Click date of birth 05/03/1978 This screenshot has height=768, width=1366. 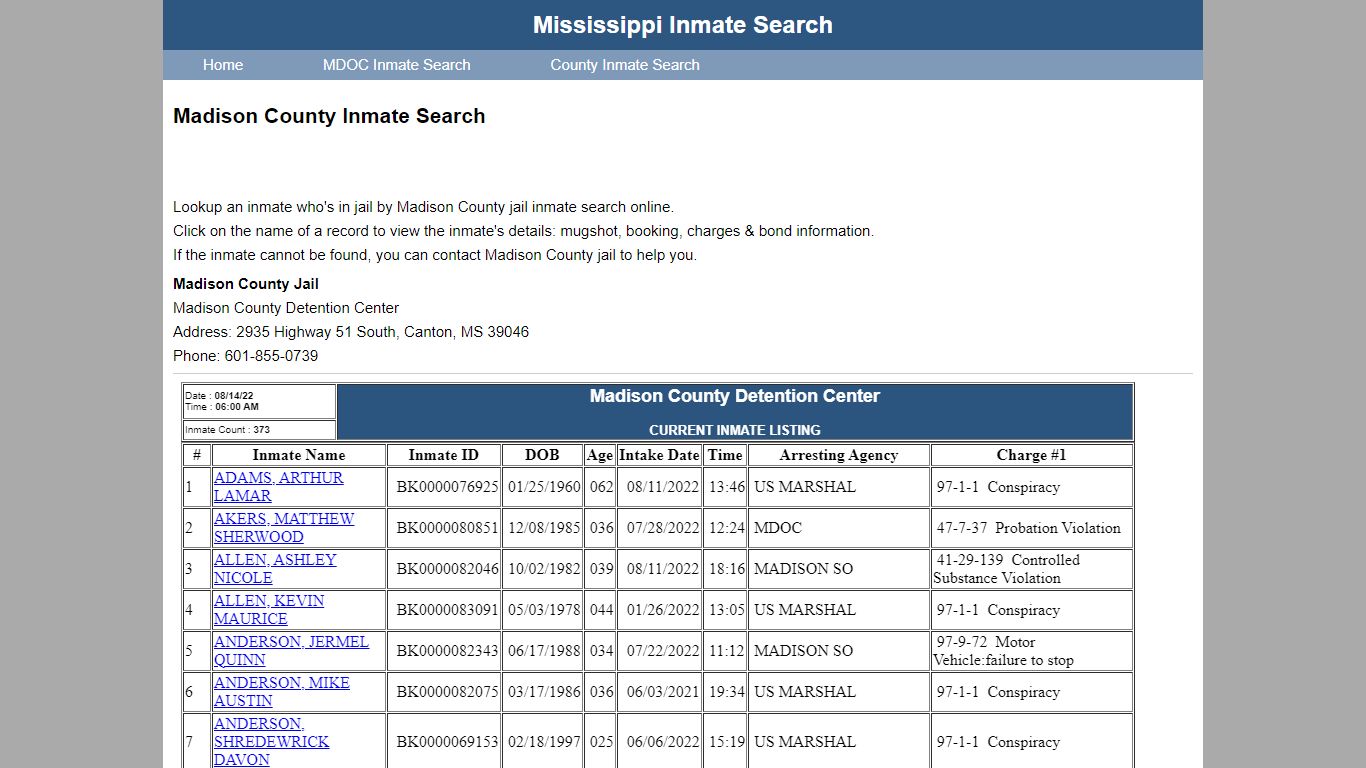pos(544,610)
